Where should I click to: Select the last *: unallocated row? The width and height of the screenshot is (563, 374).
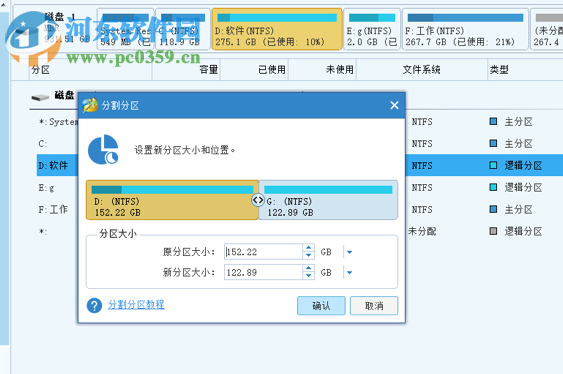pos(300,231)
